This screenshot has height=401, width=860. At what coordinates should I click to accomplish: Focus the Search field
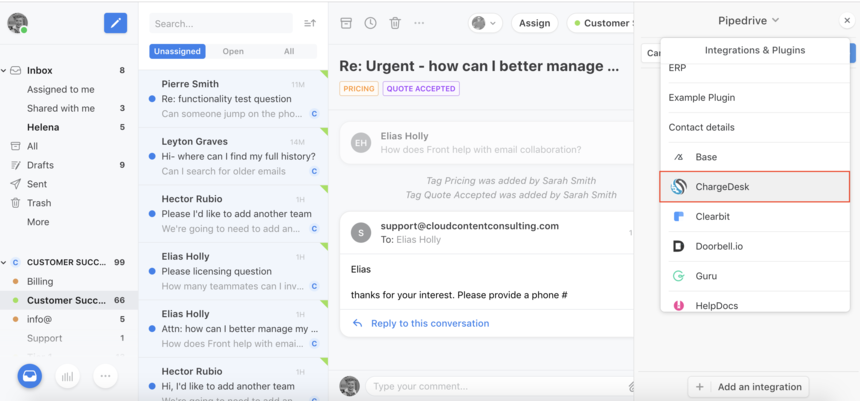(x=221, y=24)
